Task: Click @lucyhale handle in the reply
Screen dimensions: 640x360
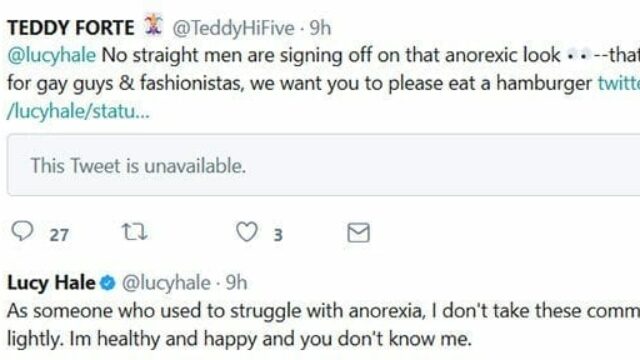Action: coord(166,283)
